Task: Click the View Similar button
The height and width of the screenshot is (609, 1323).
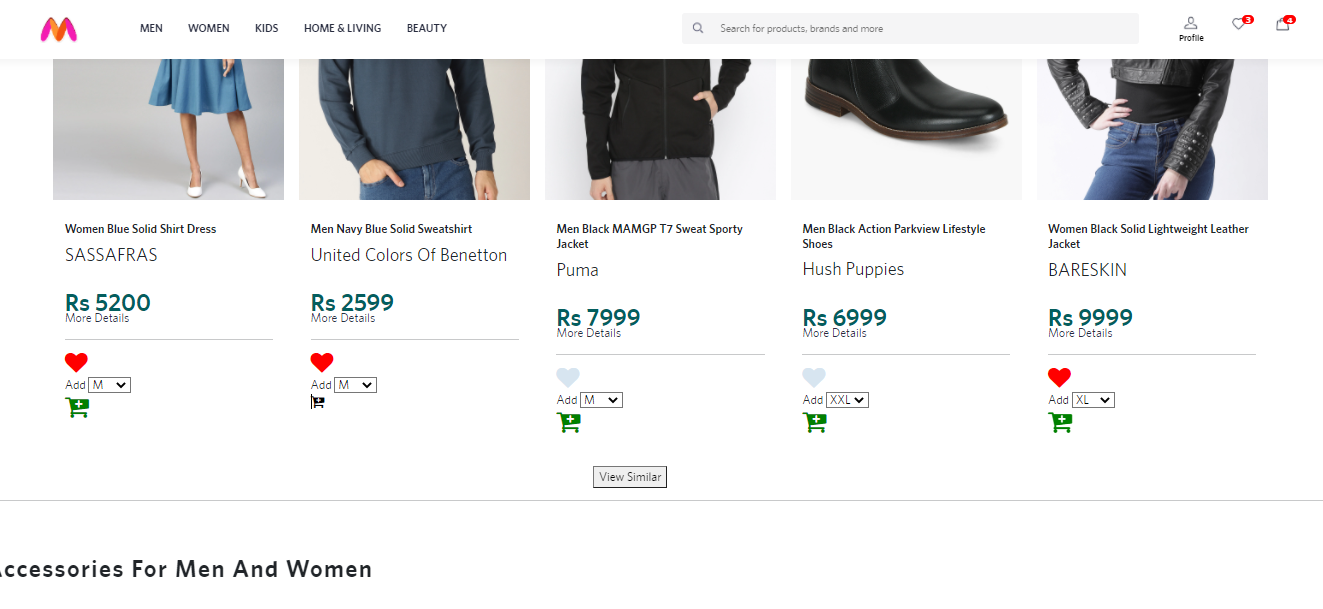Action: 629,477
